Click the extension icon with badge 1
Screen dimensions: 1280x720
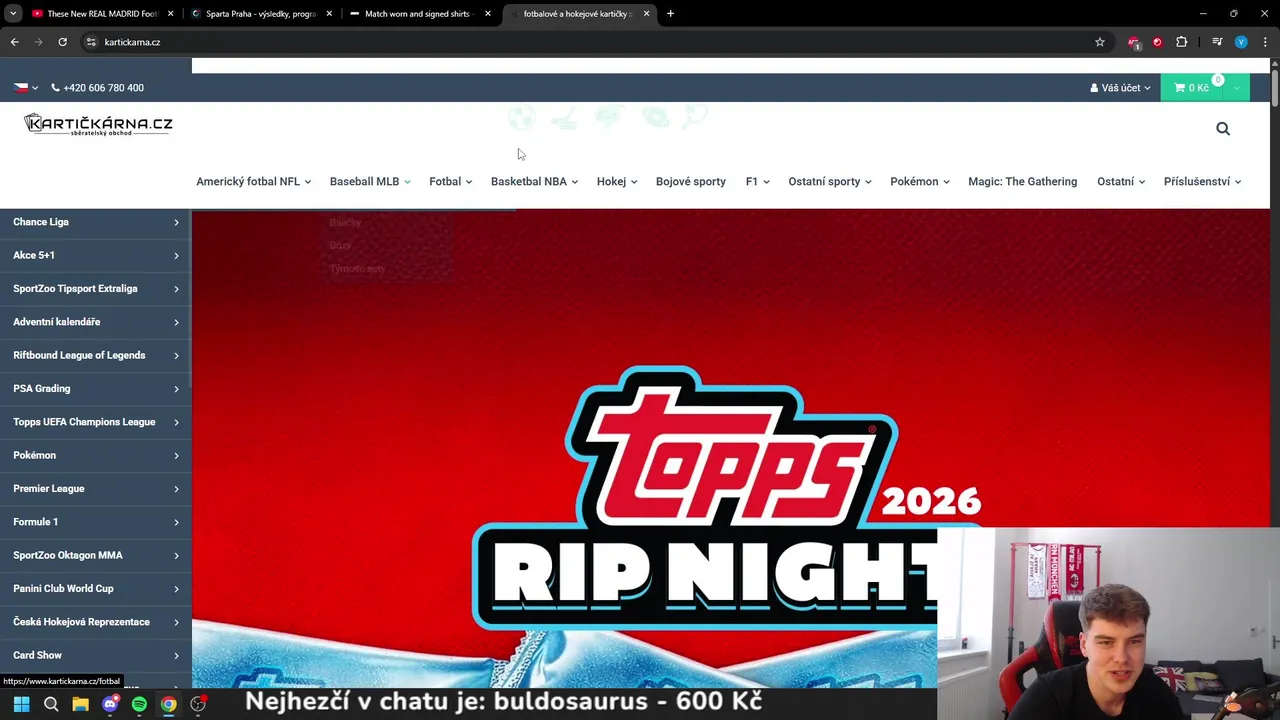click(x=1133, y=43)
